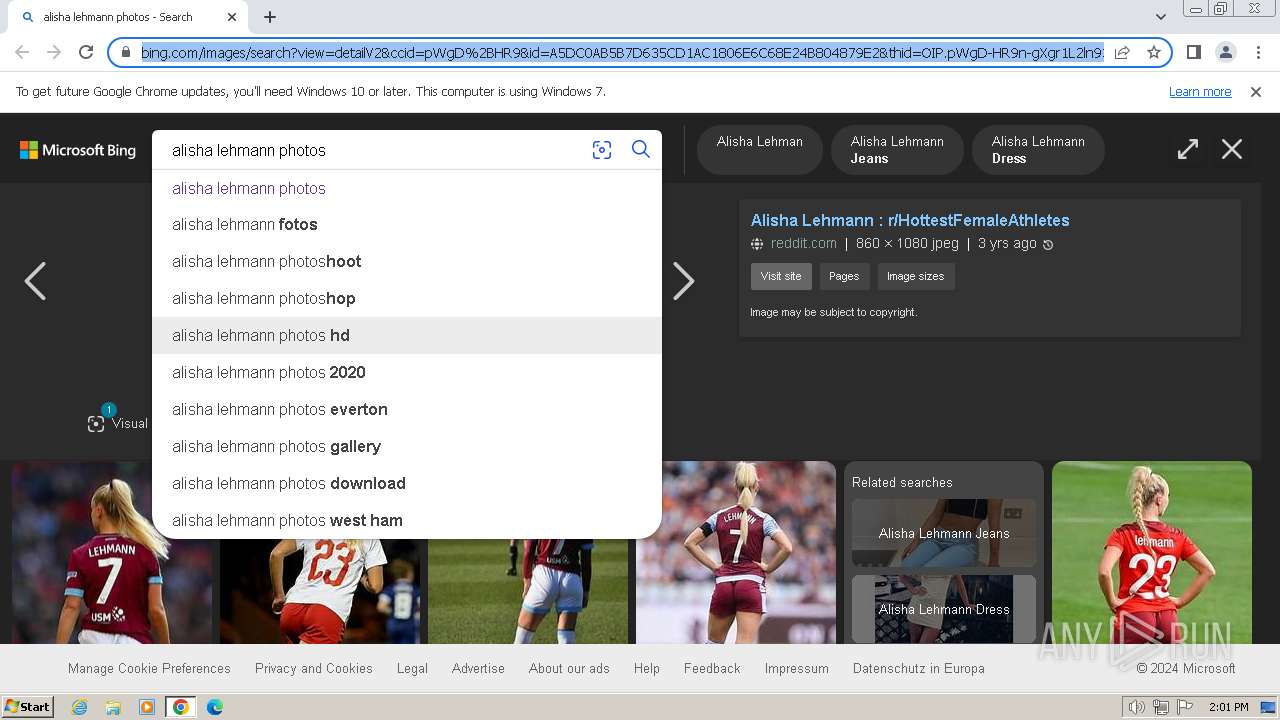Choose suggestion 'alisha lehmann photos hd'
This screenshot has width=1280, height=720.
point(407,336)
